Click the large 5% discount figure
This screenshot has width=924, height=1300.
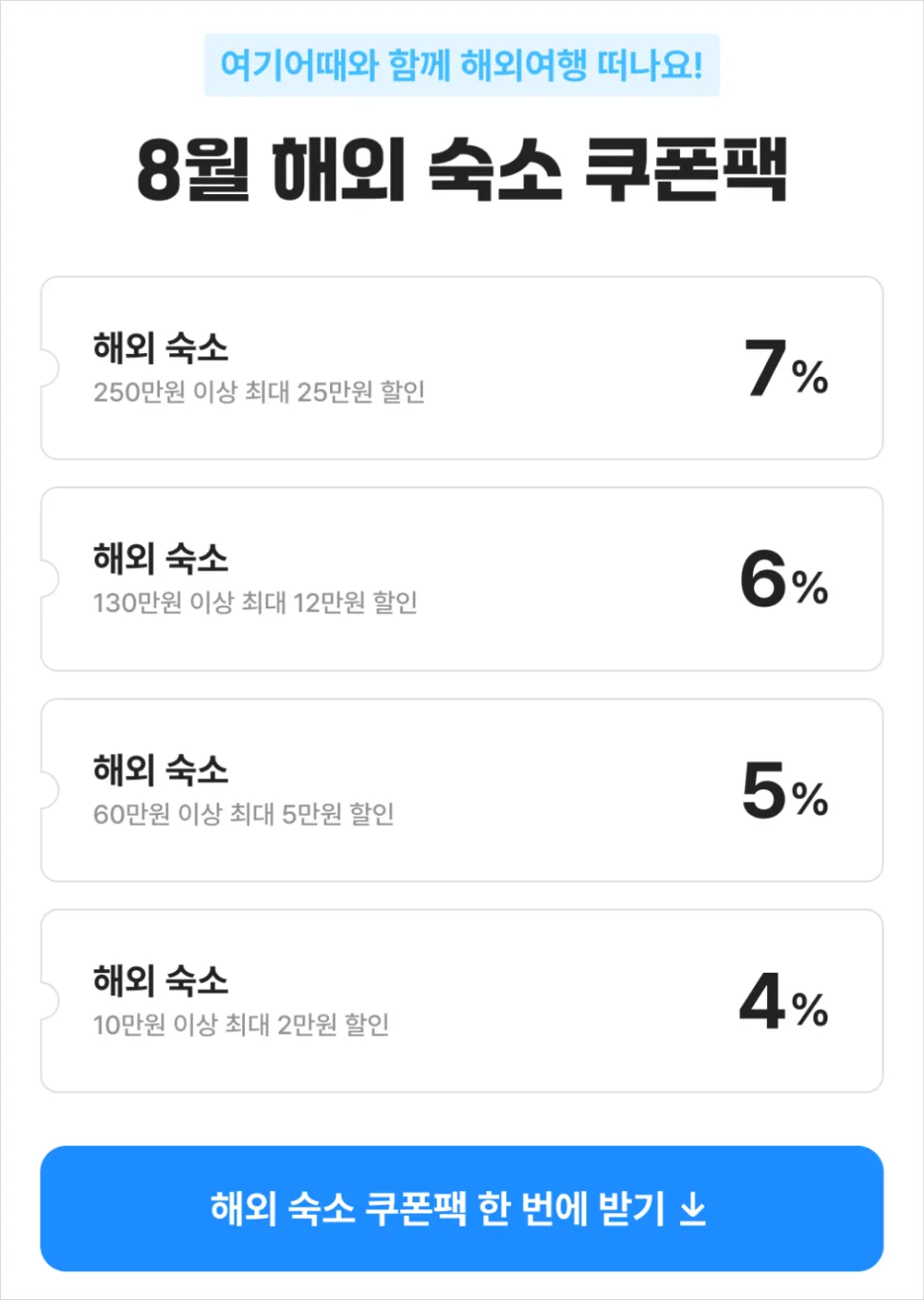coord(784,790)
